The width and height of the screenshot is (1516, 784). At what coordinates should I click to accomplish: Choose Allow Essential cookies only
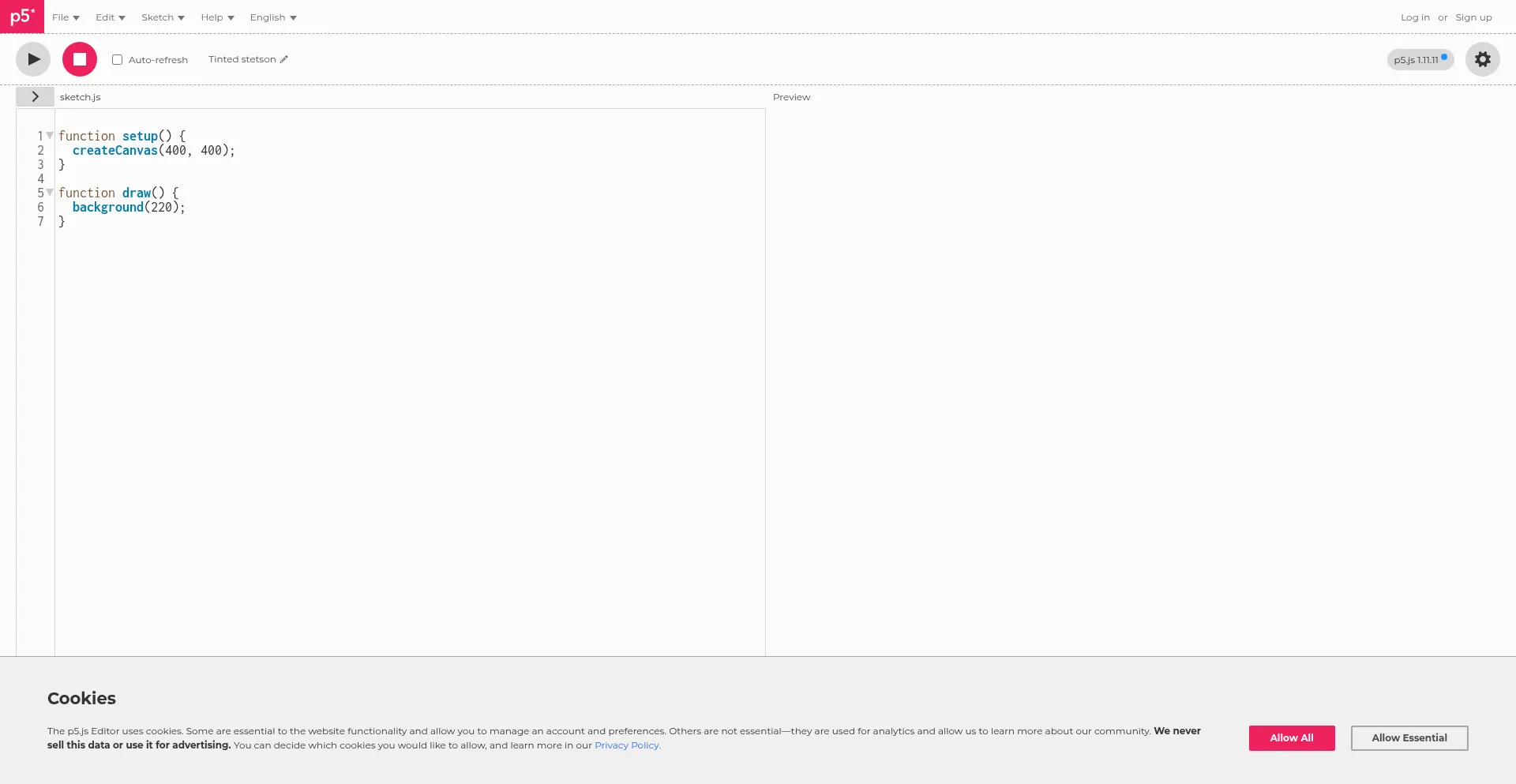tap(1409, 738)
